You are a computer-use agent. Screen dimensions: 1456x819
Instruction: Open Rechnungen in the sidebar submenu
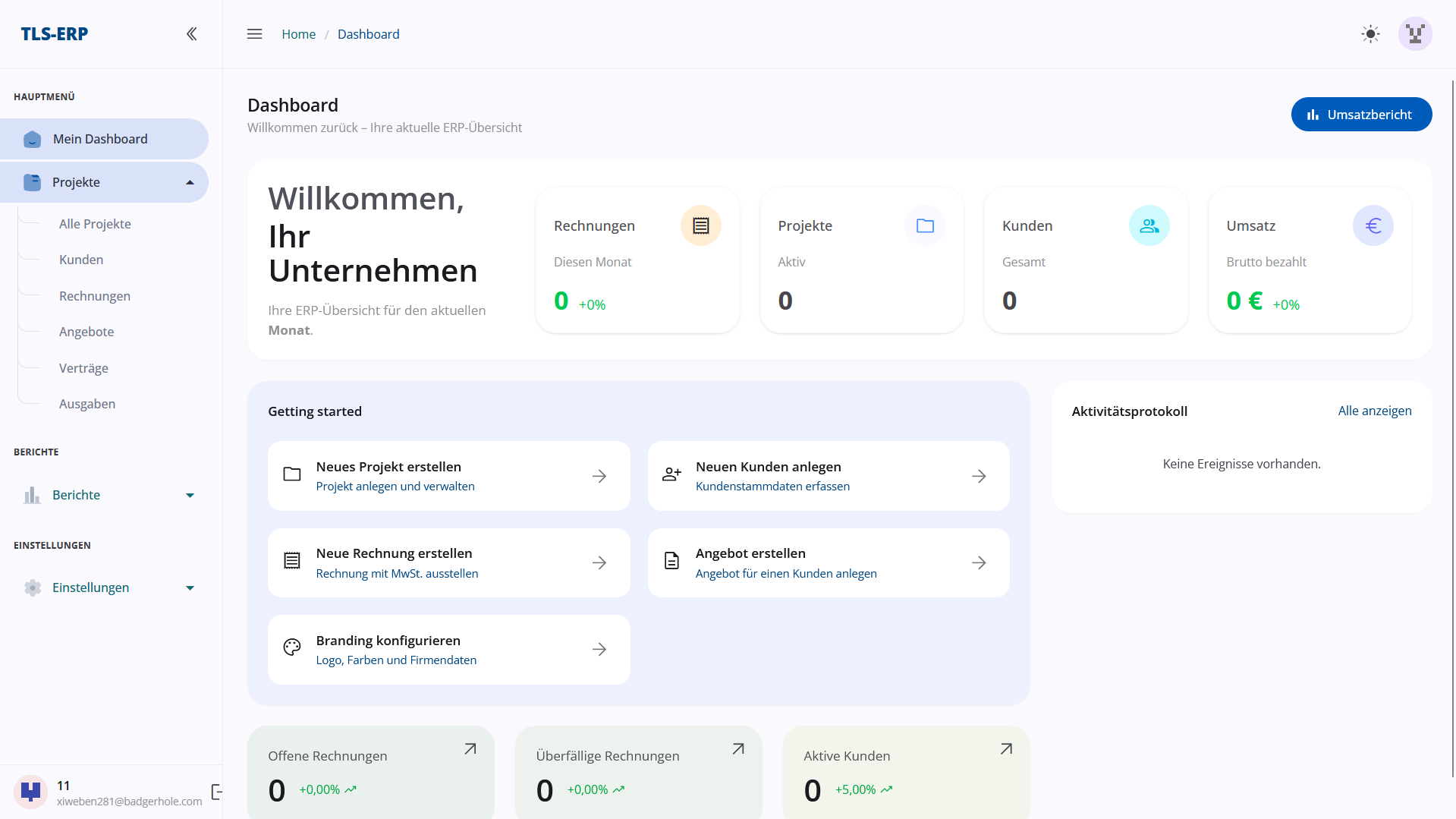pyautogui.click(x=95, y=296)
